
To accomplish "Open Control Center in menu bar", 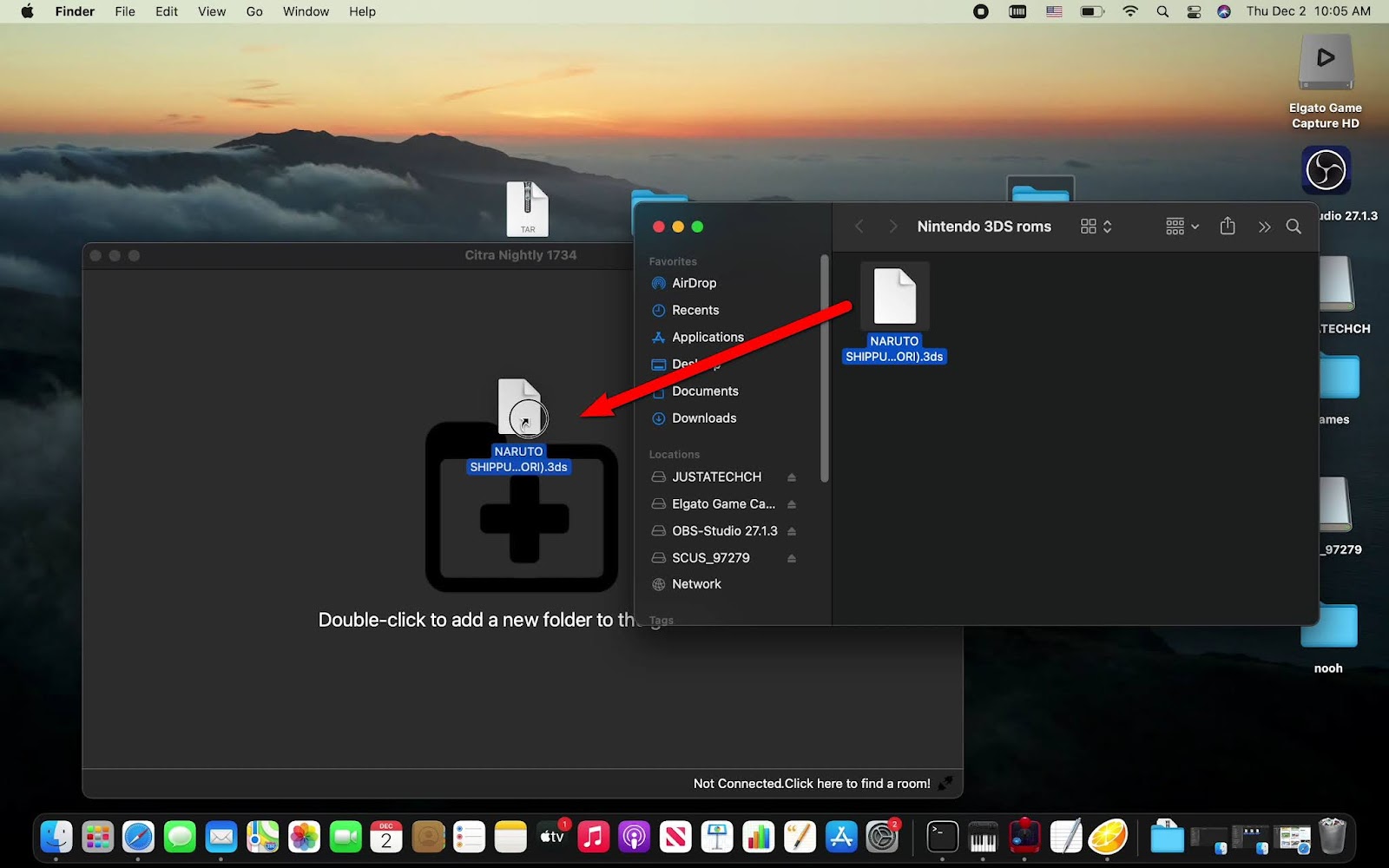I will [x=1194, y=11].
